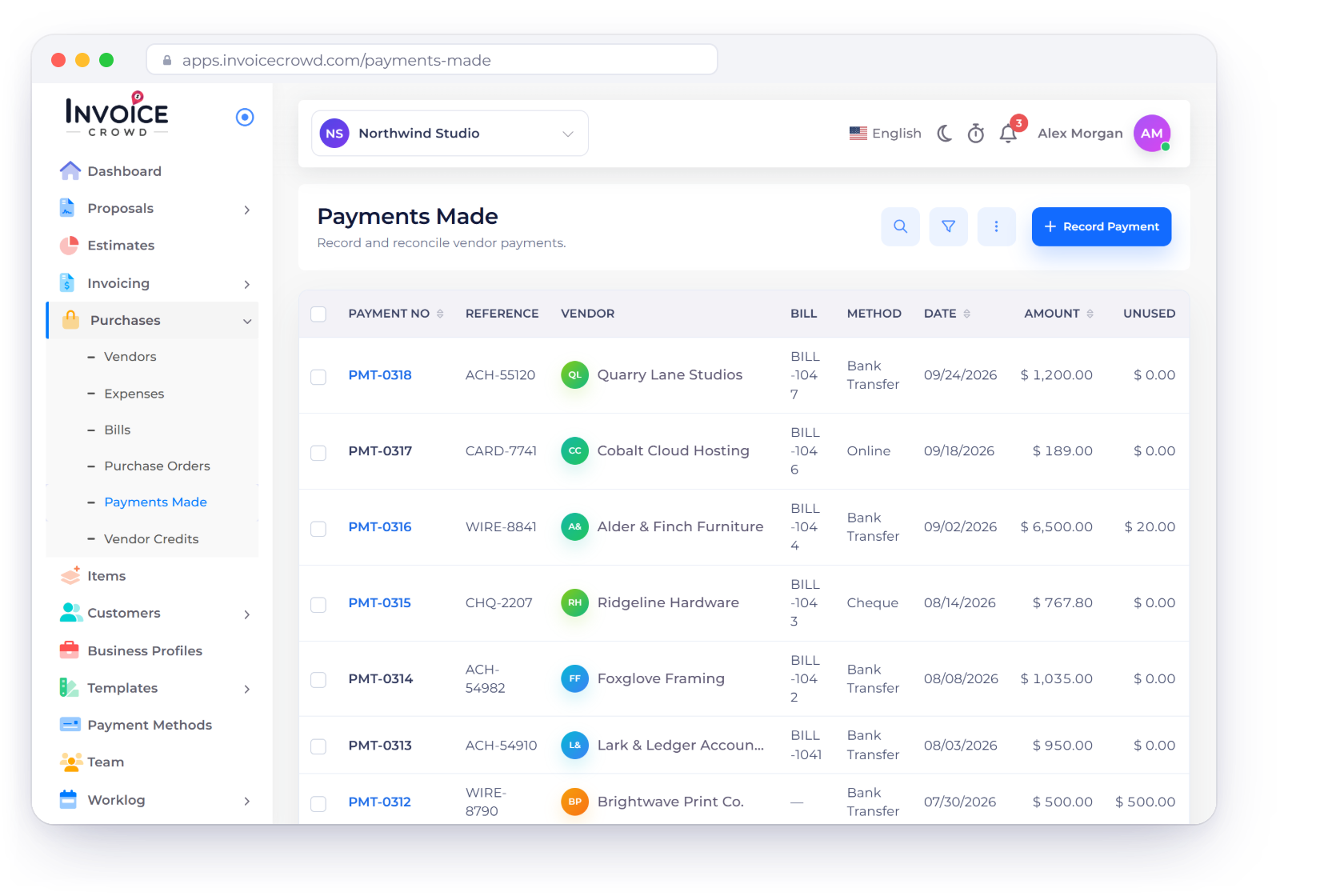This screenshot has height=896, width=1344.
Task: Open notifications bell with 3 badge
Action: click(1009, 132)
